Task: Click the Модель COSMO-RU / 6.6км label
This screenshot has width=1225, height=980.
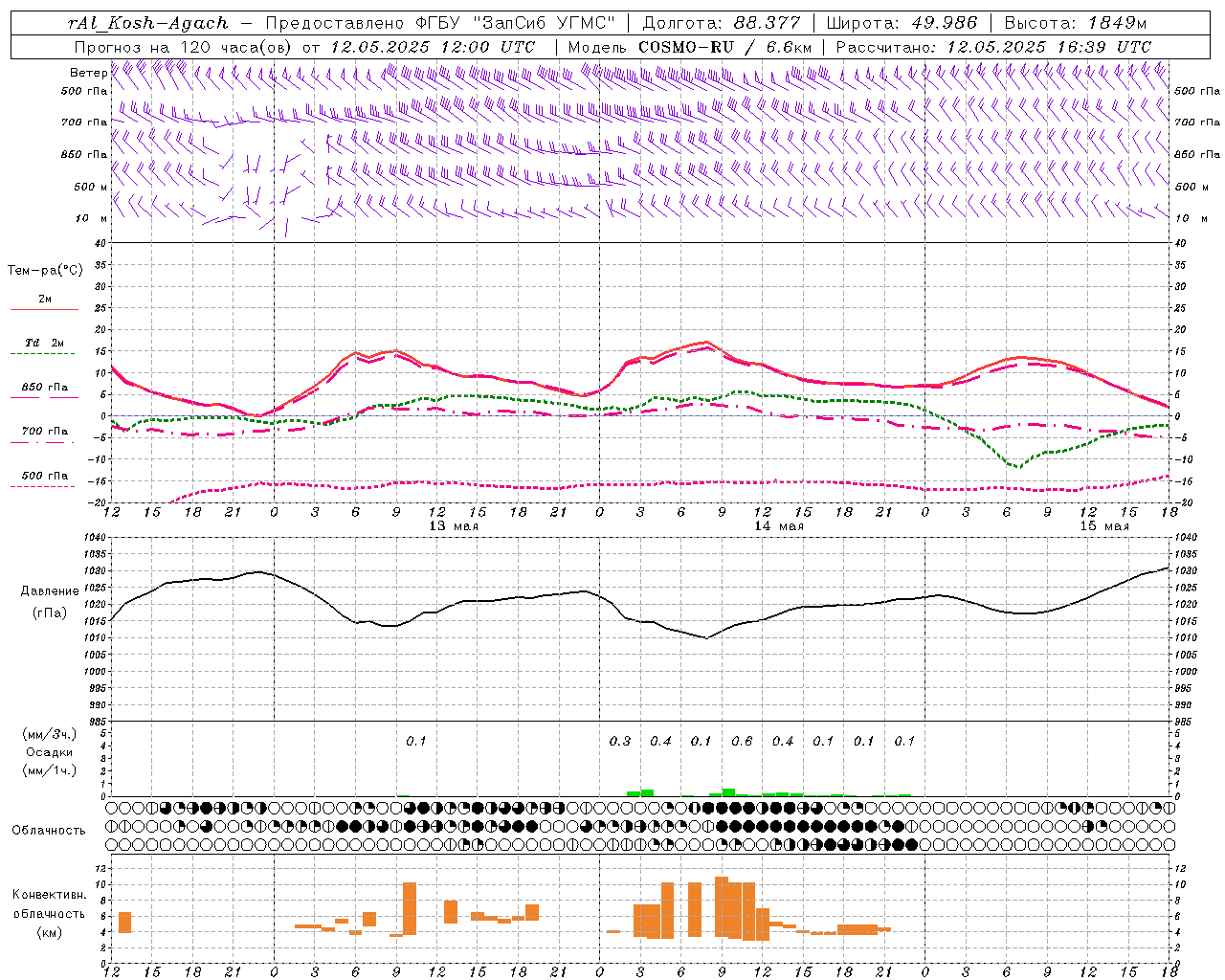Action: 690,47
